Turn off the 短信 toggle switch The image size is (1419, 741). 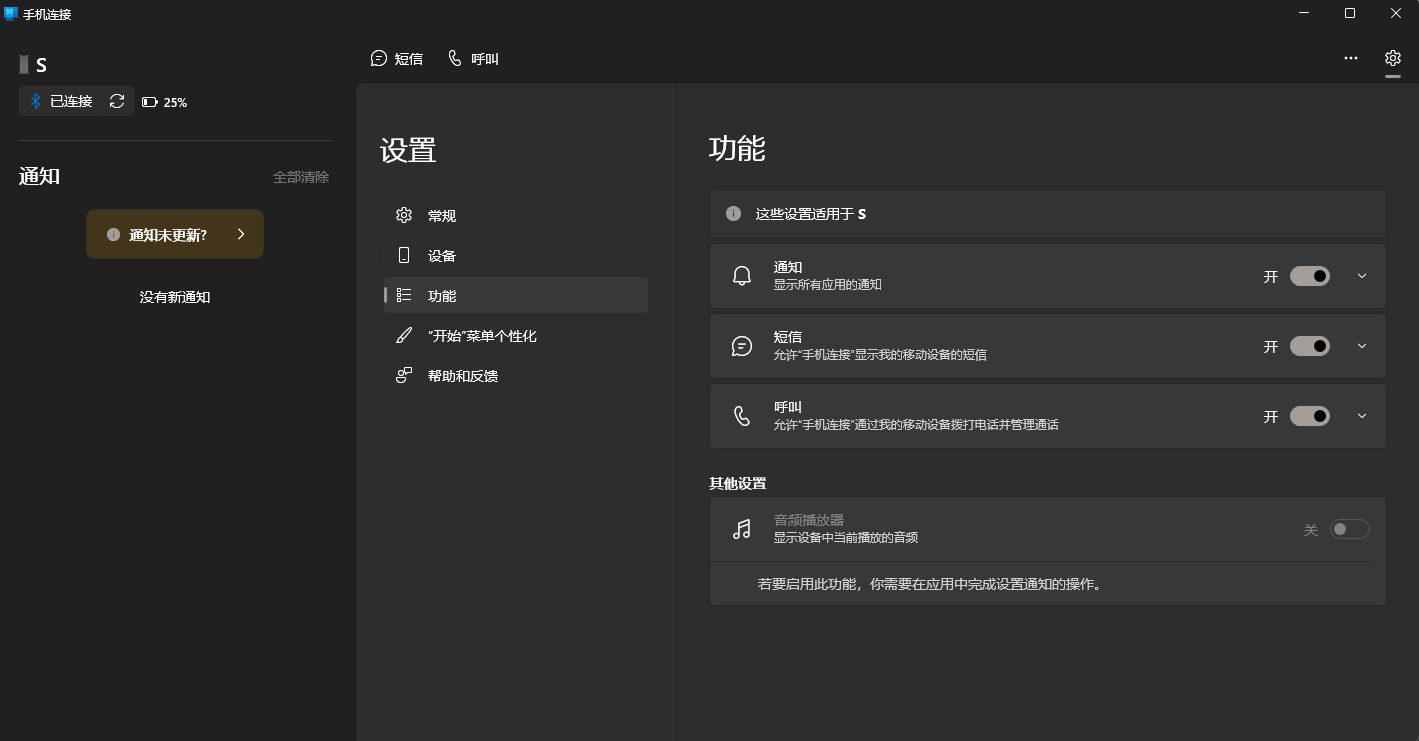click(x=1310, y=346)
